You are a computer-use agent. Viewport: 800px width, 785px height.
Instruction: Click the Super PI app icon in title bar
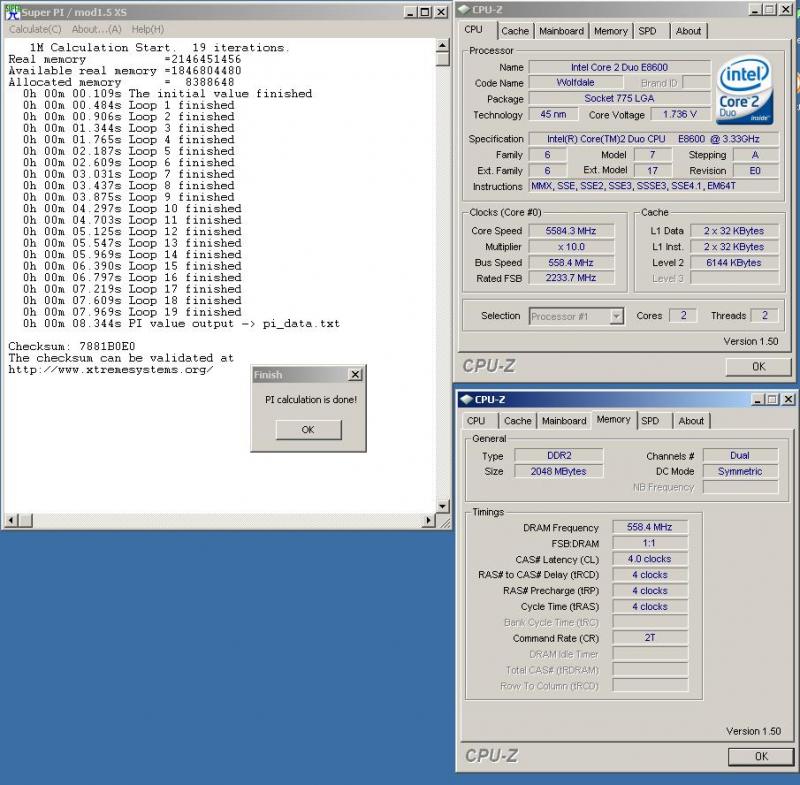point(12,12)
